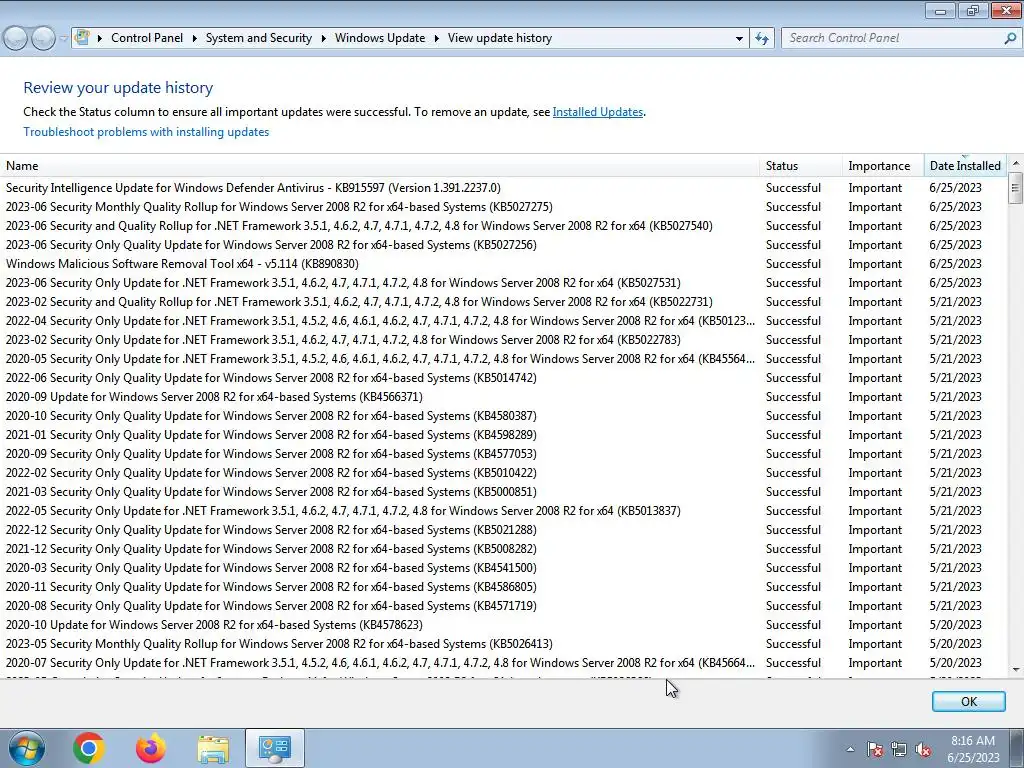Select the KB4577053 Security Only update row
The height and width of the screenshot is (768, 1024).
[503, 454]
